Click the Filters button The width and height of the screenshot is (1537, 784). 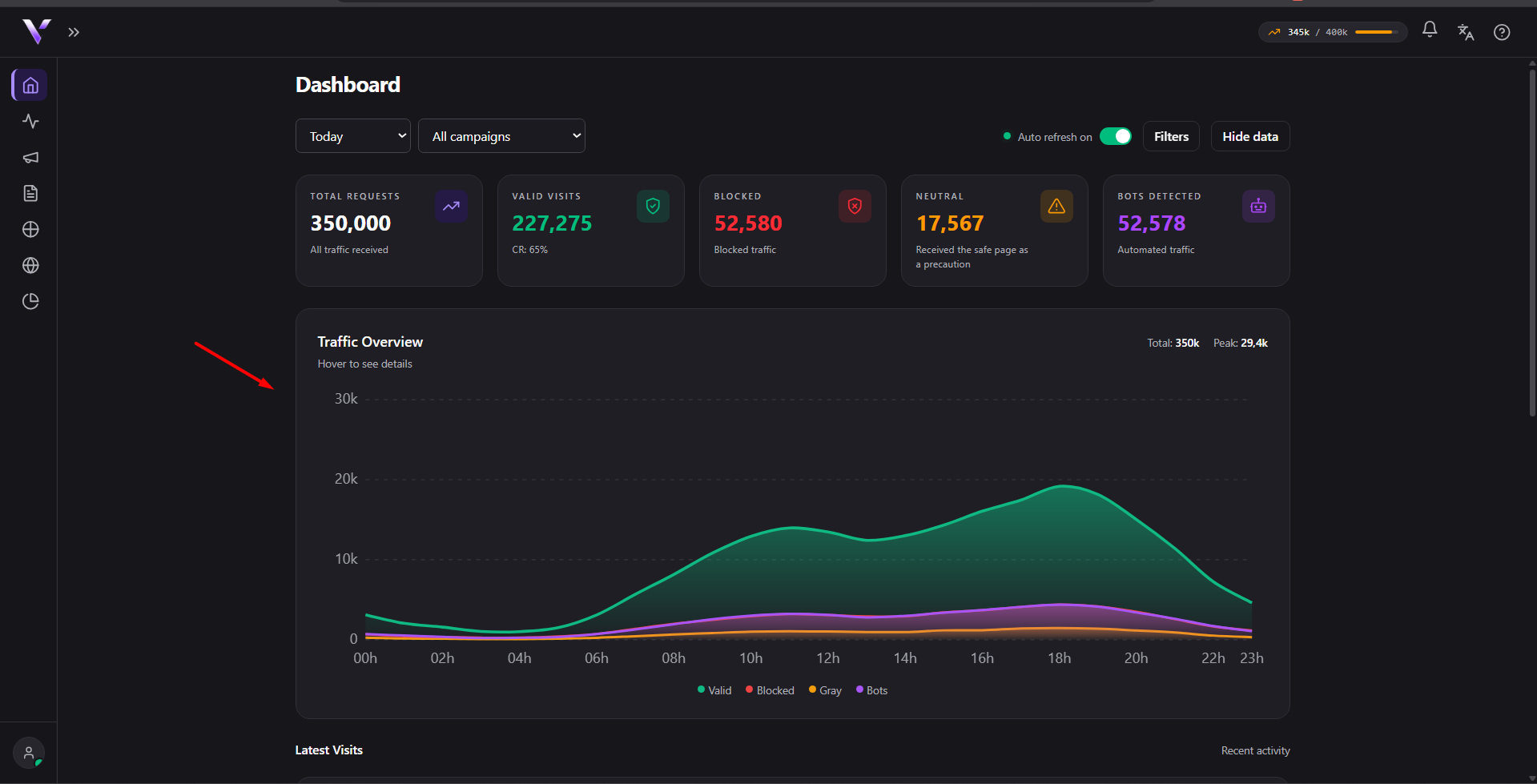coord(1171,136)
